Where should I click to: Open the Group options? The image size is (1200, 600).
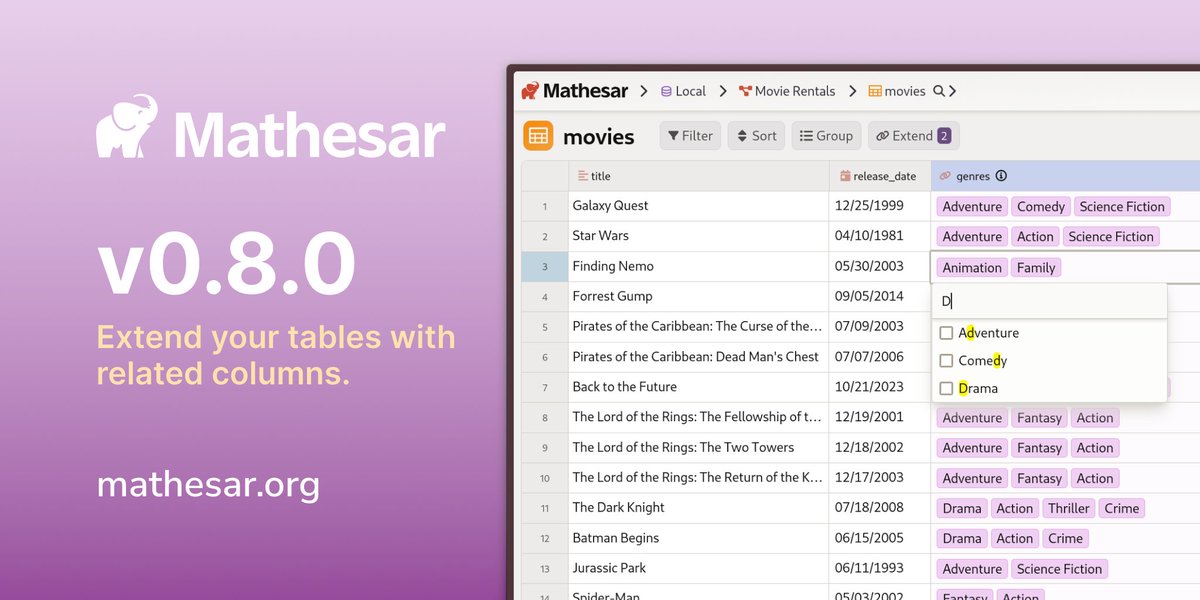point(826,136)
